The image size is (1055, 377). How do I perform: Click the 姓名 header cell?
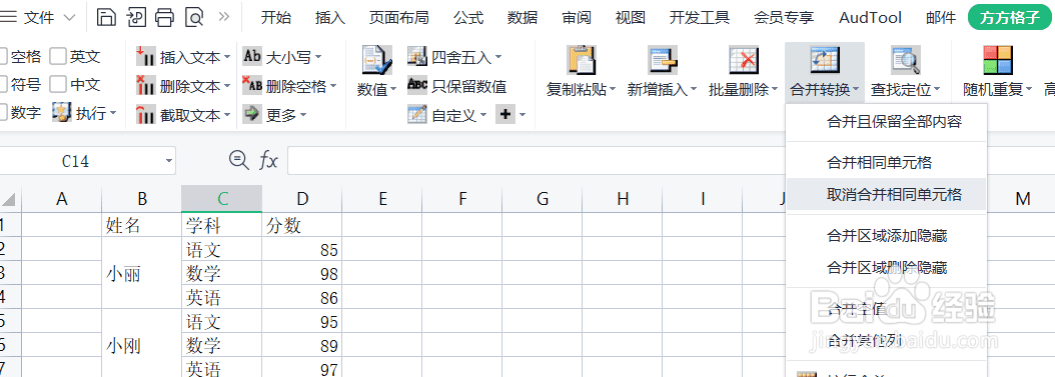[142, 226]
